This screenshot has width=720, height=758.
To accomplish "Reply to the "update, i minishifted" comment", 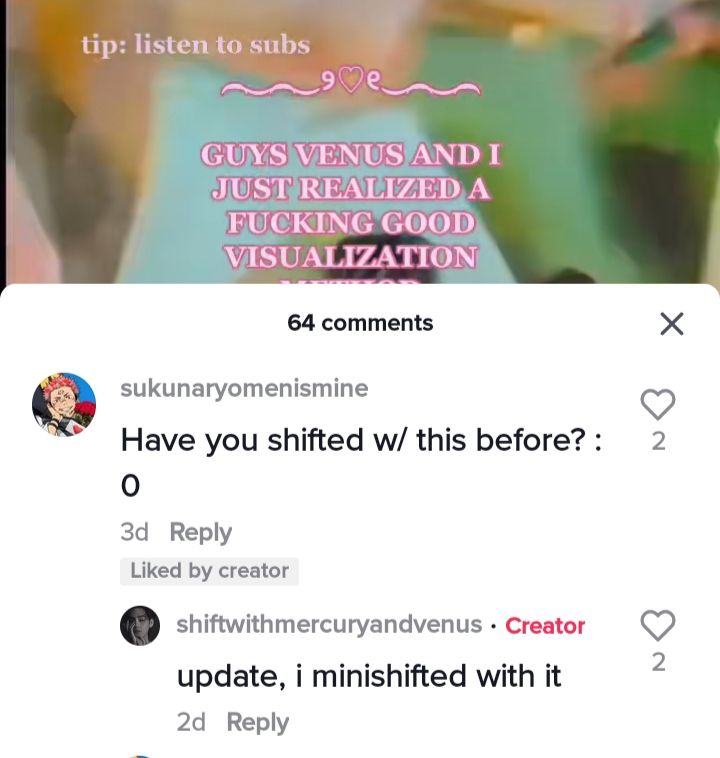I will (x=258, y=722).
